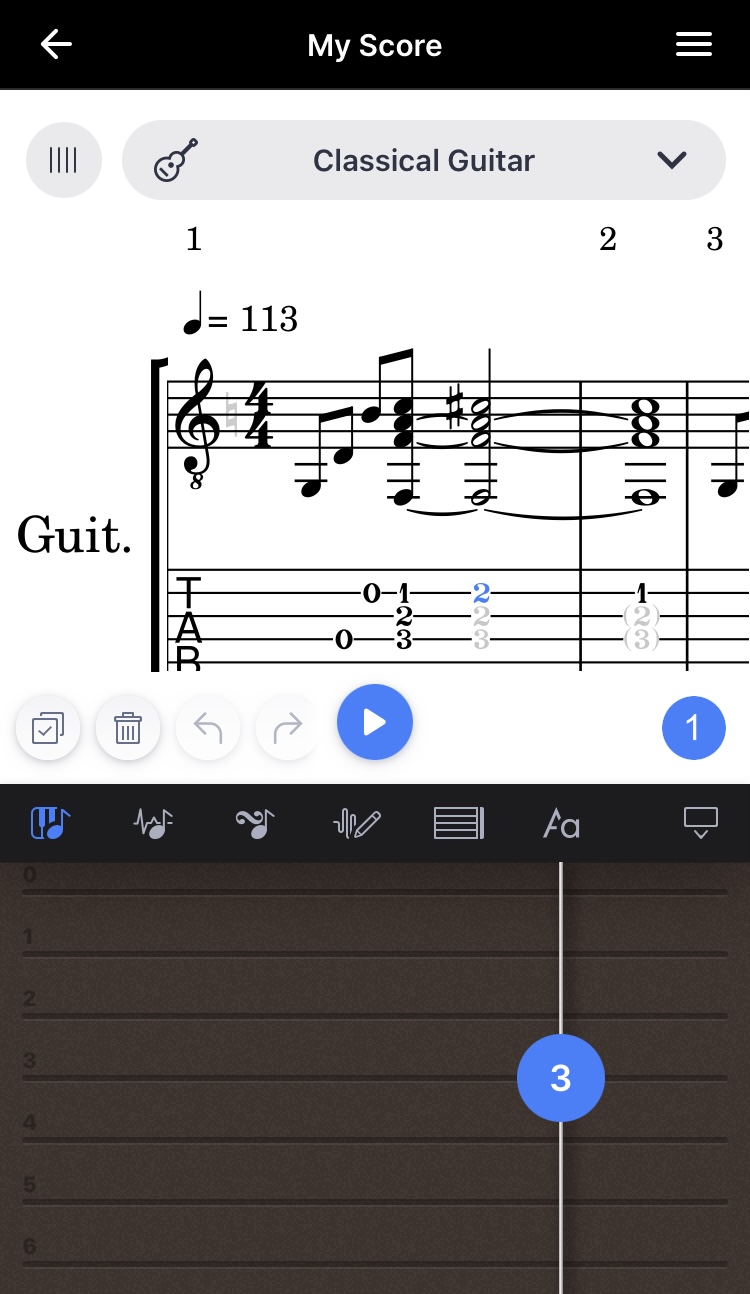Click the chevron next to Classical Guitar
Viewport: 750px width, 1294px height.
[x=671, y=160]
